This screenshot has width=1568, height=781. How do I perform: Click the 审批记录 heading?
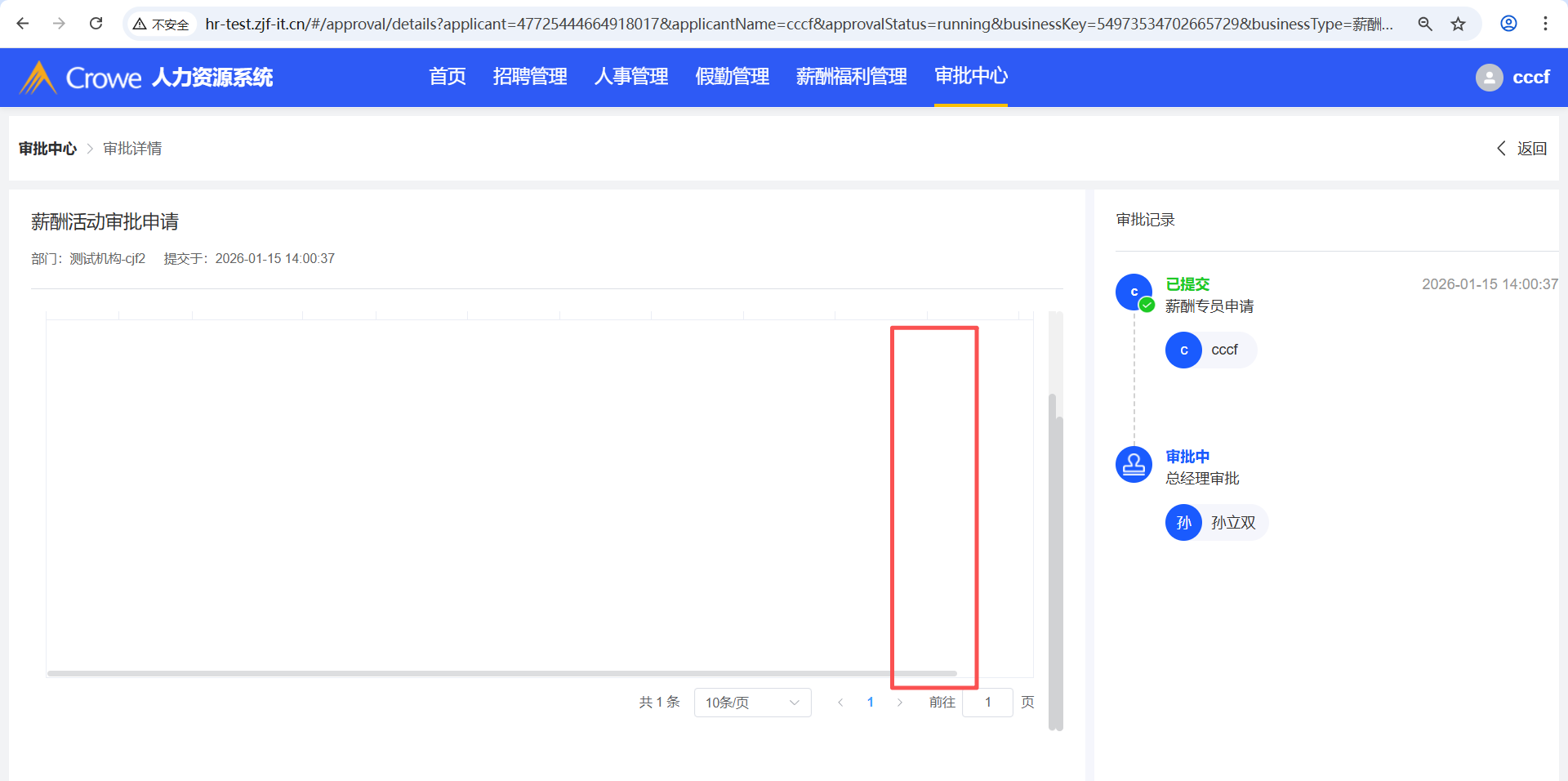point(1145,220)
